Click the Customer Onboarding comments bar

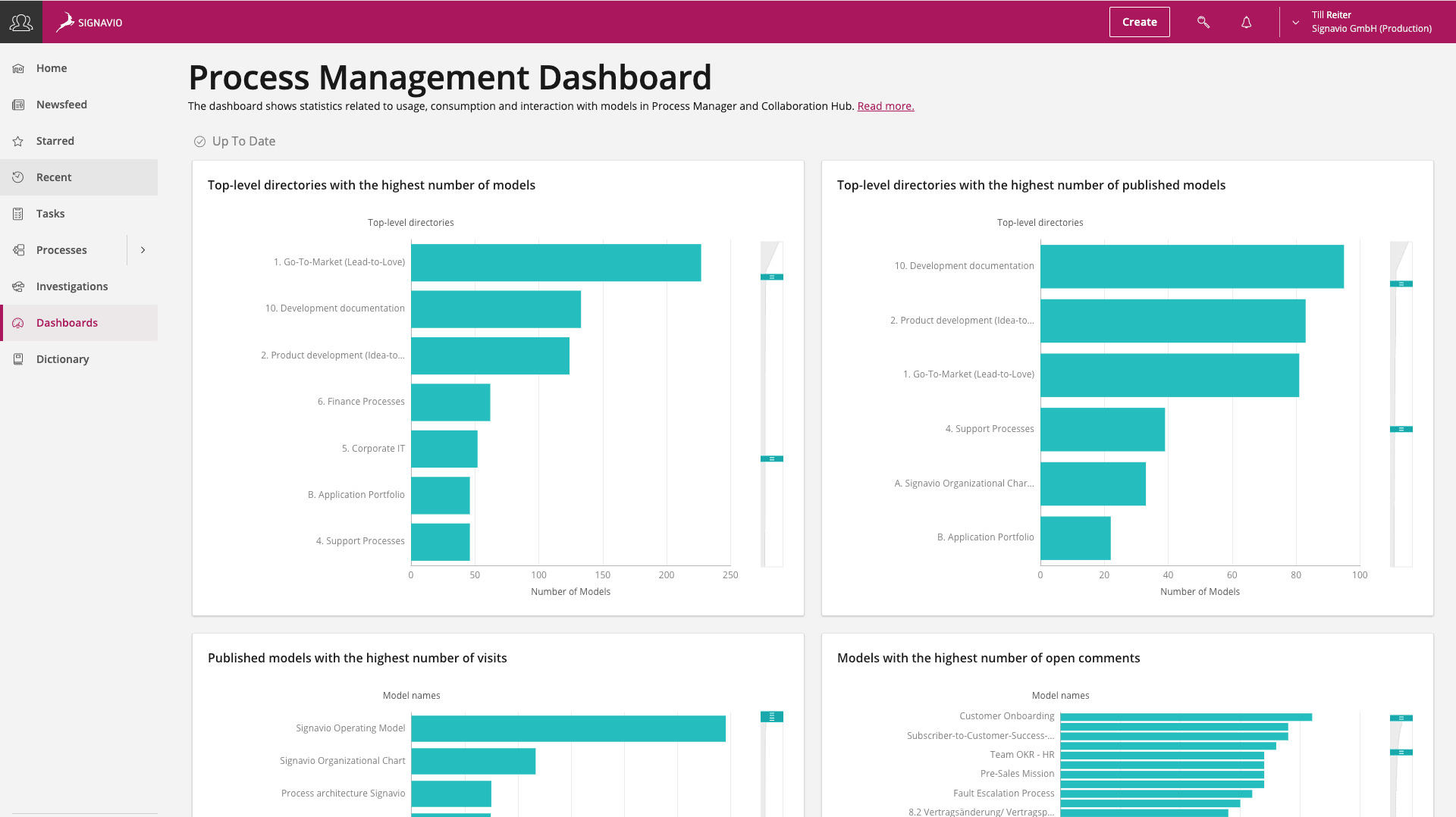pos(1186,717)
